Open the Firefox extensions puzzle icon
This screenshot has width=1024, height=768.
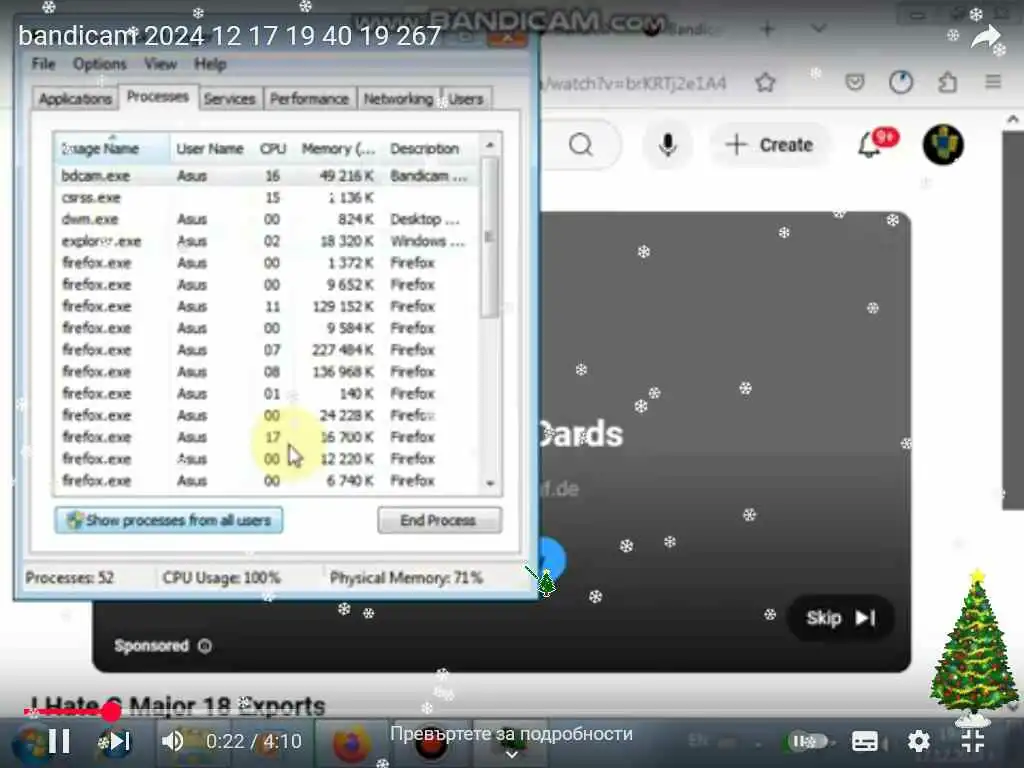[948, 82]
